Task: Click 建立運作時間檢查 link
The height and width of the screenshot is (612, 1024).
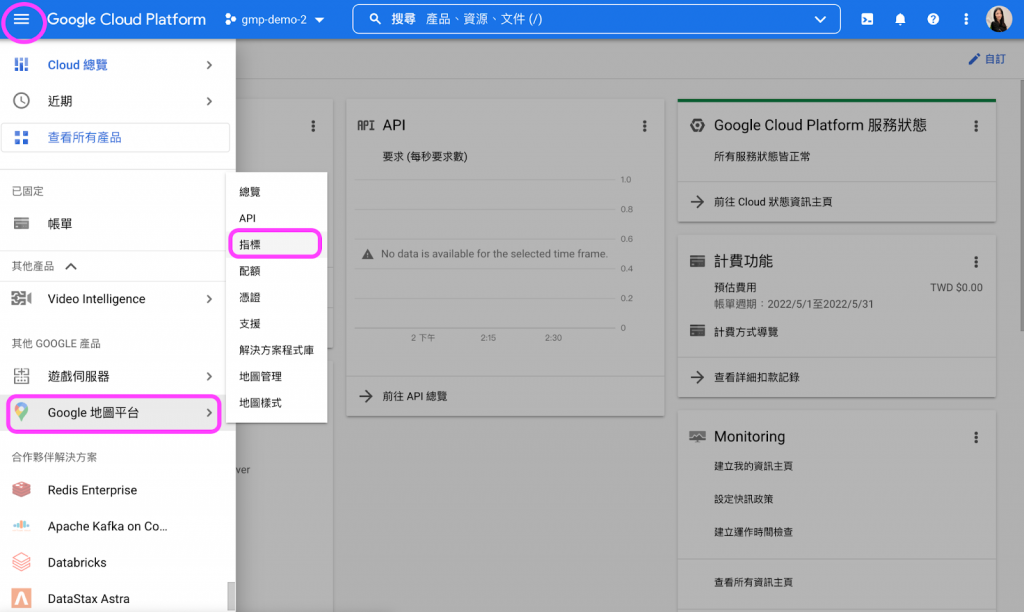Action: [753, 532]
